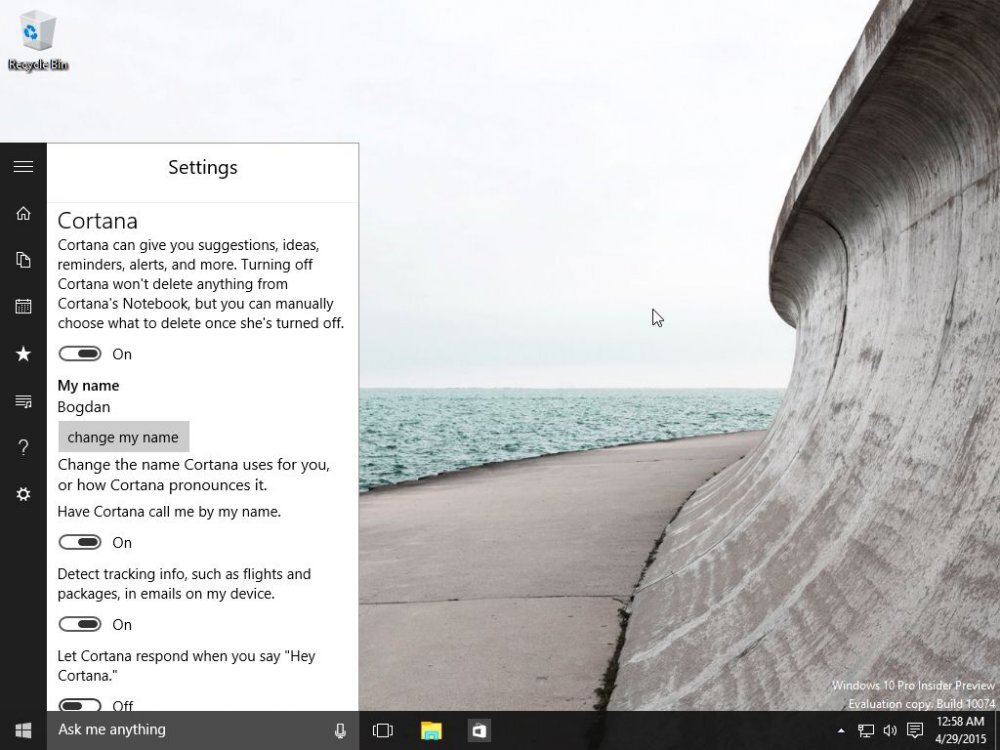Open Cortana's Home view
The width and height of the screenshot is (1000, 750).
pyautogui.click(x=23, y=213)
